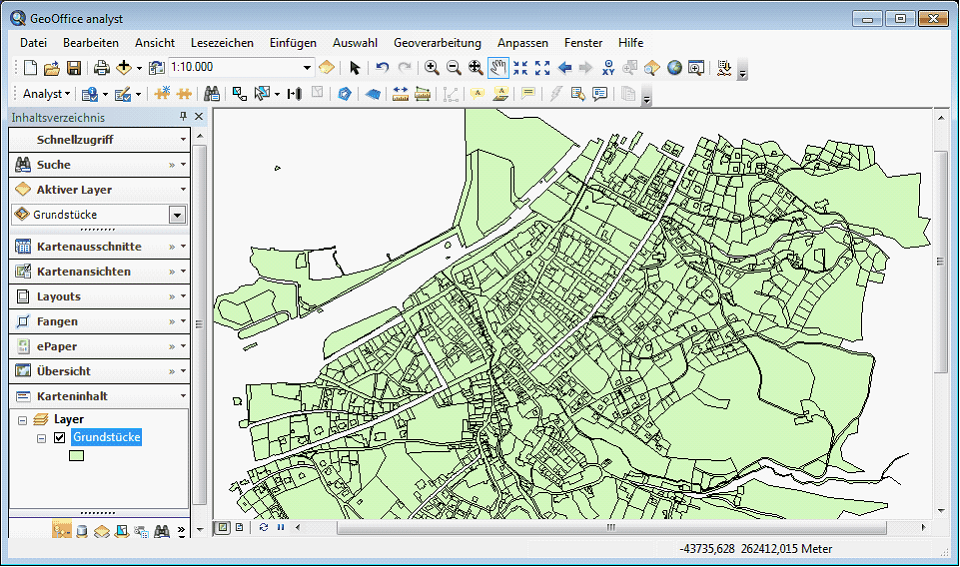
Task: Open the binoculars Find tool
Action: tap(212, 94)
